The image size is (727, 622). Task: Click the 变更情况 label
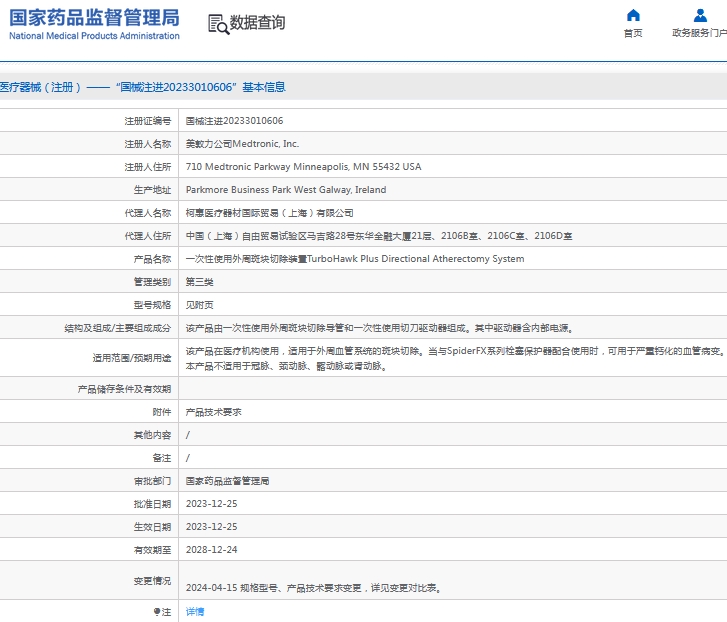coord(152,581)
